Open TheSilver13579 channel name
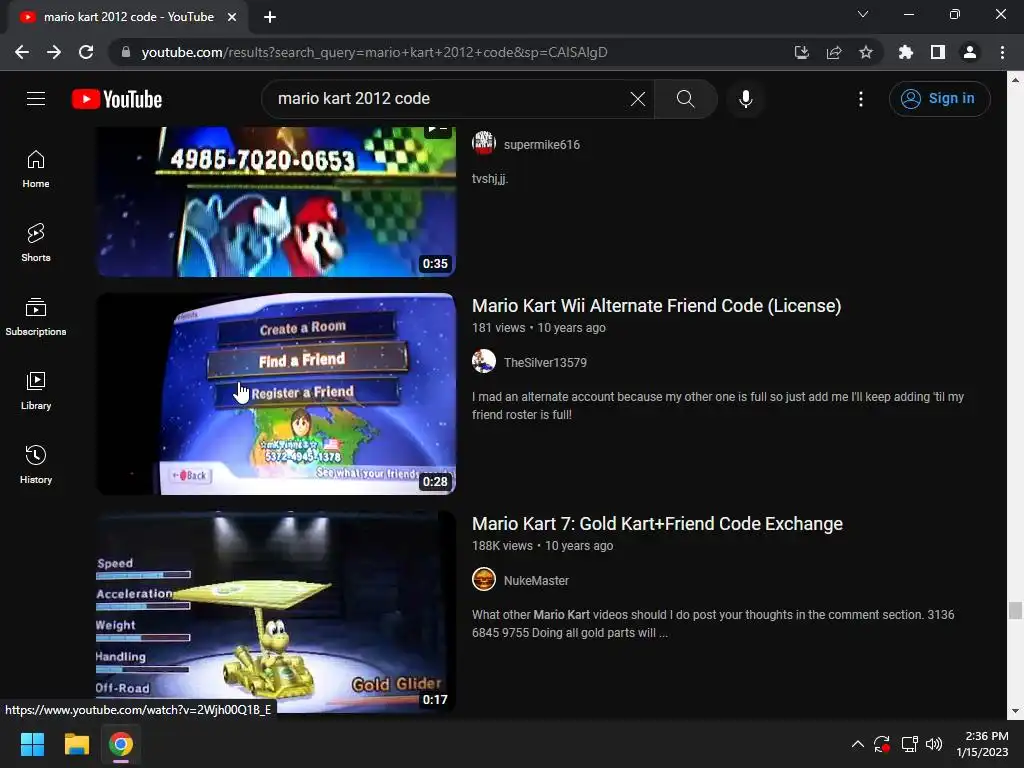This screenshot has height=768, width=1024. tap(545, 362)
